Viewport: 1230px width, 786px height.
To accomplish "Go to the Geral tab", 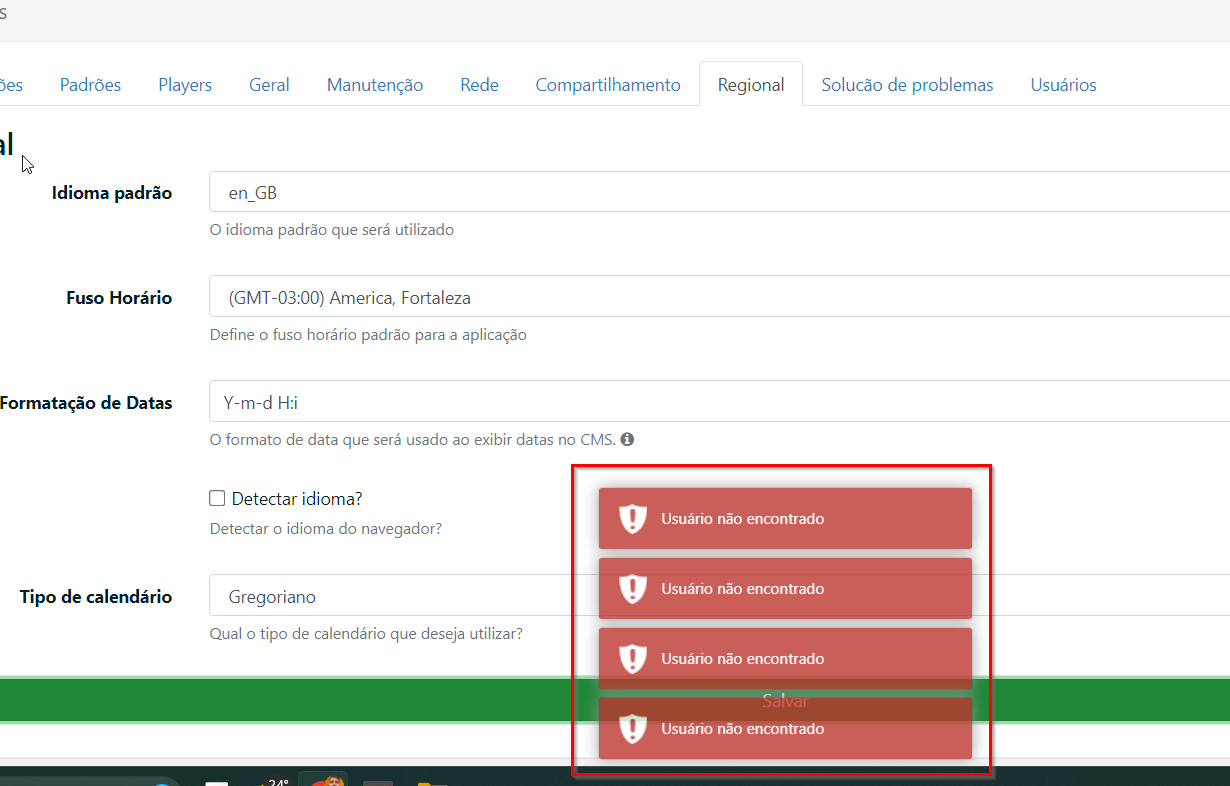I will 269,85.
